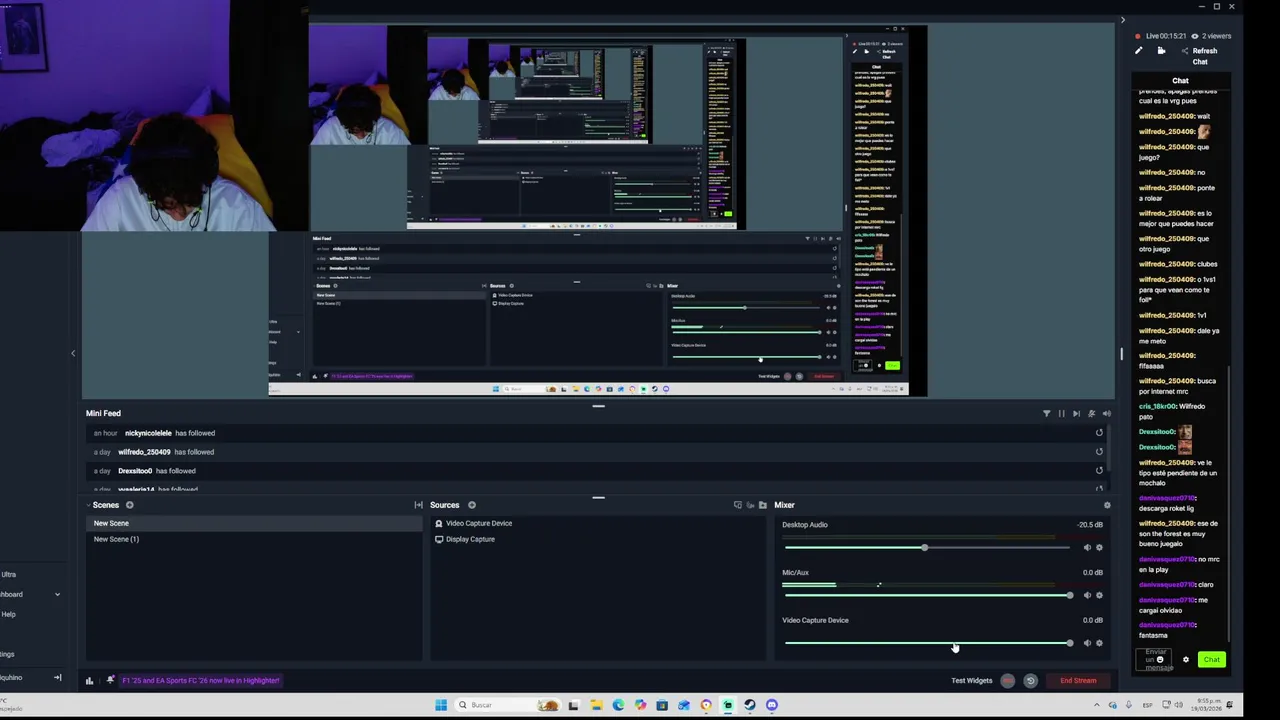Open Desktop Audio settings gear
The image size is (1280, 720).
[1099, 547]
